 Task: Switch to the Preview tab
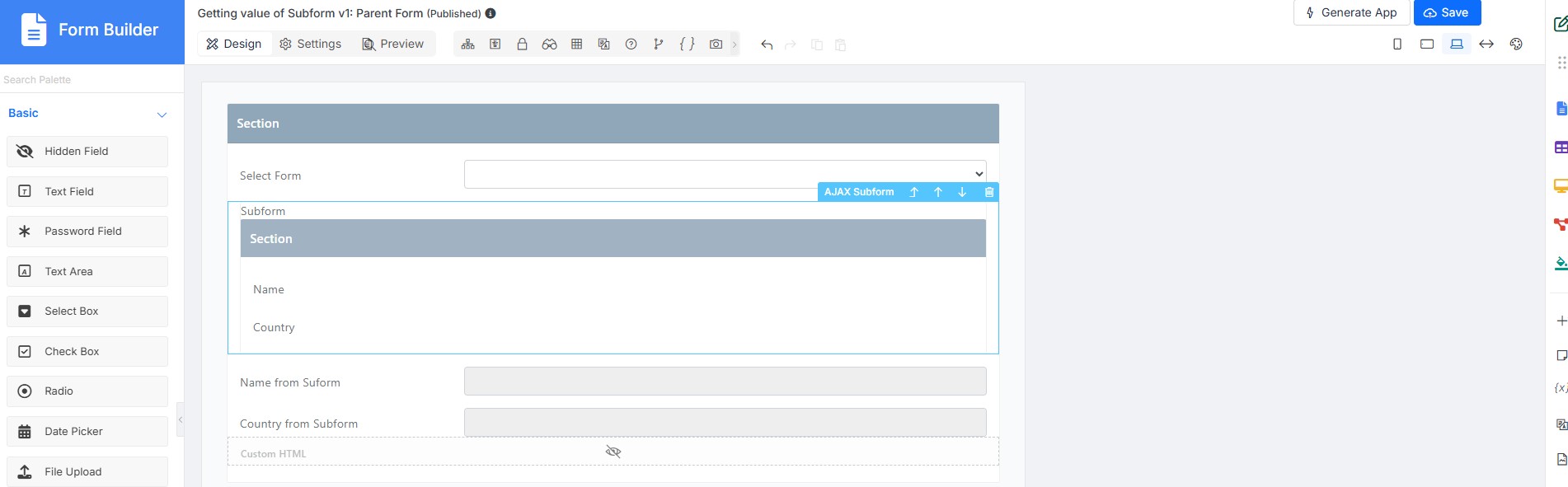(393, 44)
